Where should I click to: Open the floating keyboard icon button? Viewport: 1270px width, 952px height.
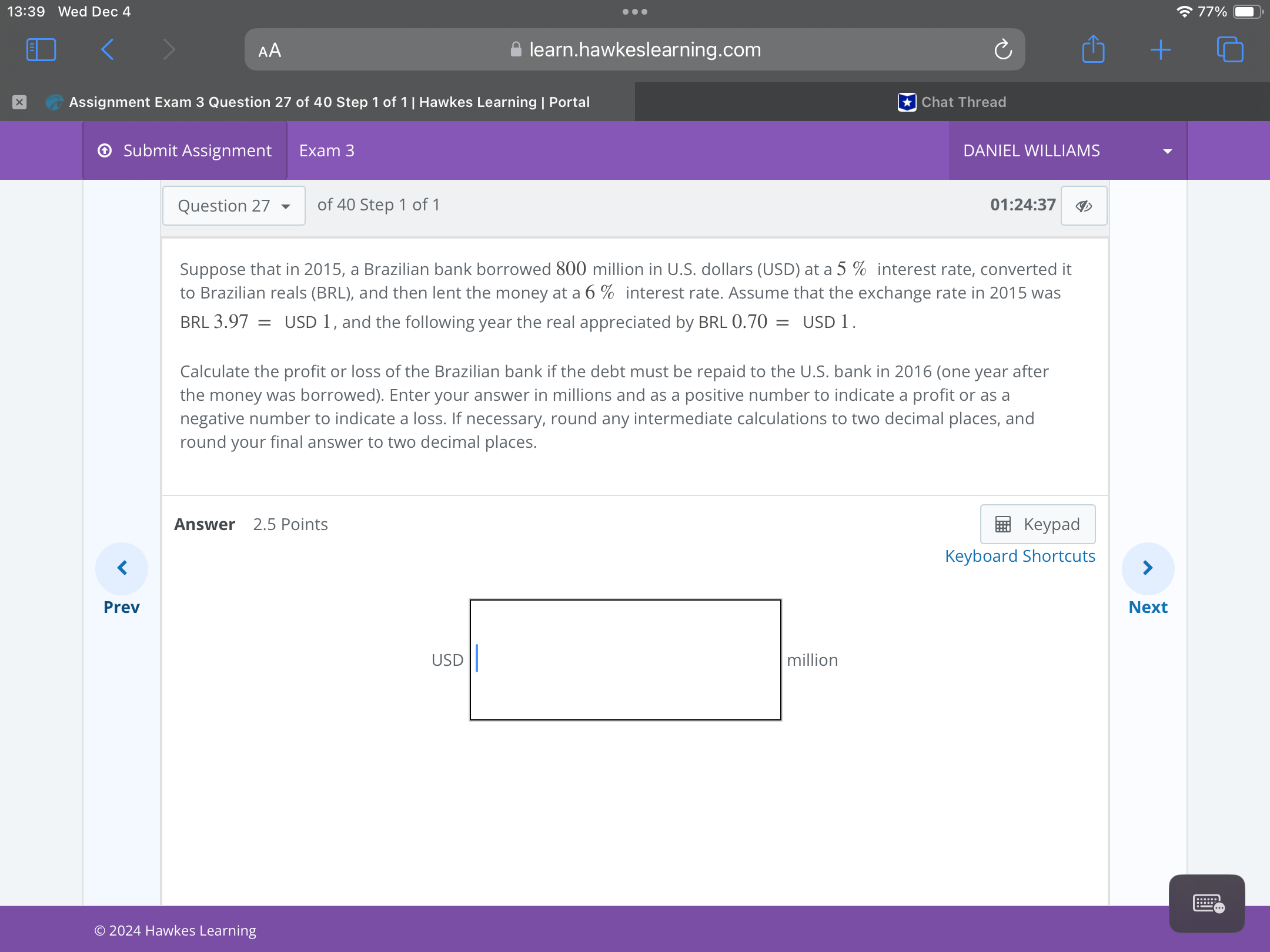[1206, 903]
